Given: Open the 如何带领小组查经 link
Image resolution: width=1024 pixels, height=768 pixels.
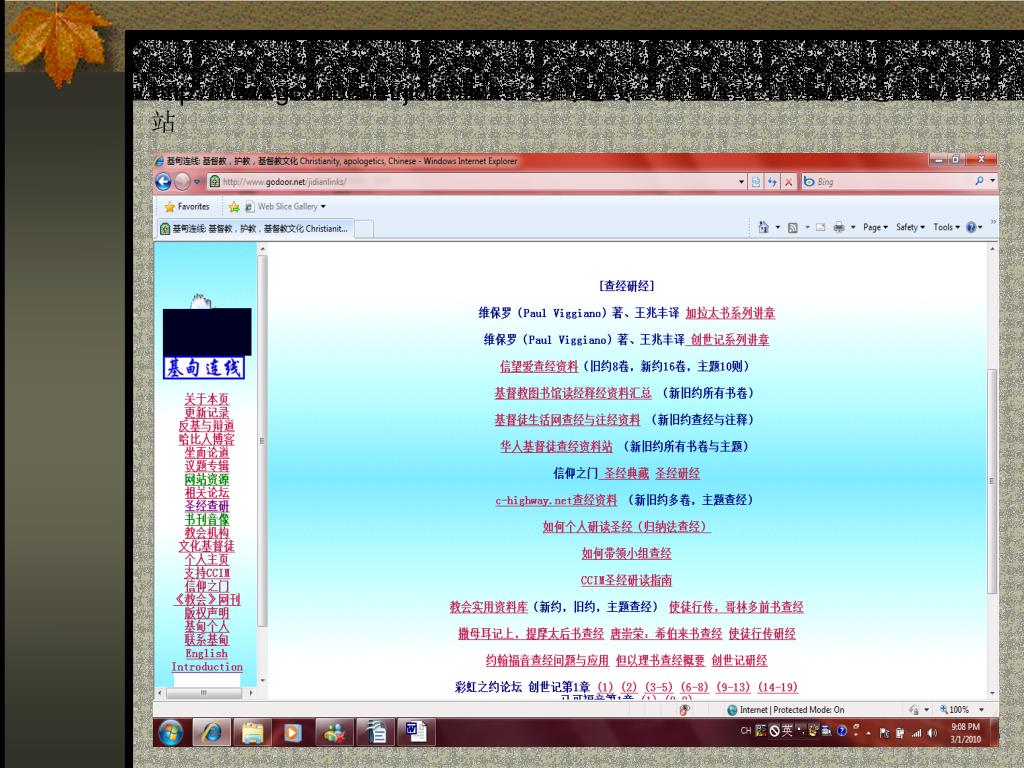Looking at the screenshot, I should coord(626,554).
